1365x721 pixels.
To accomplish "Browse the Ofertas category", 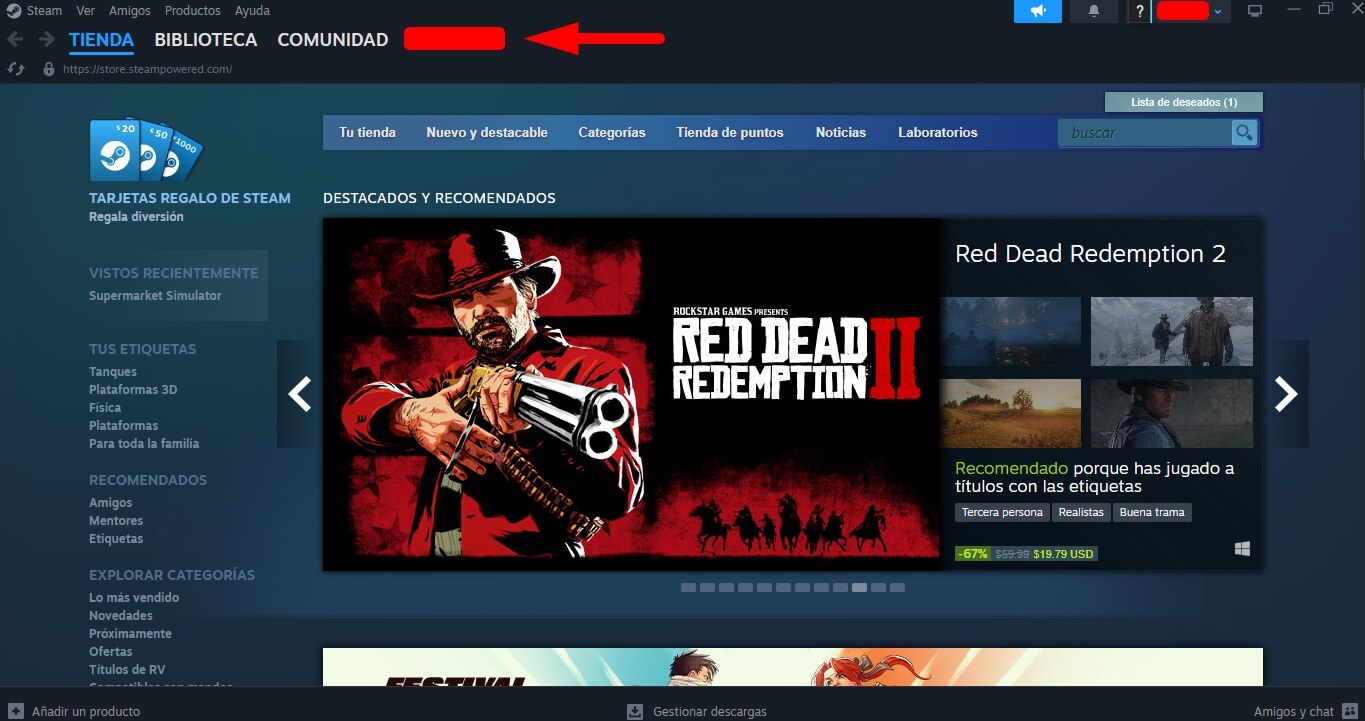I will coord(111,652).
